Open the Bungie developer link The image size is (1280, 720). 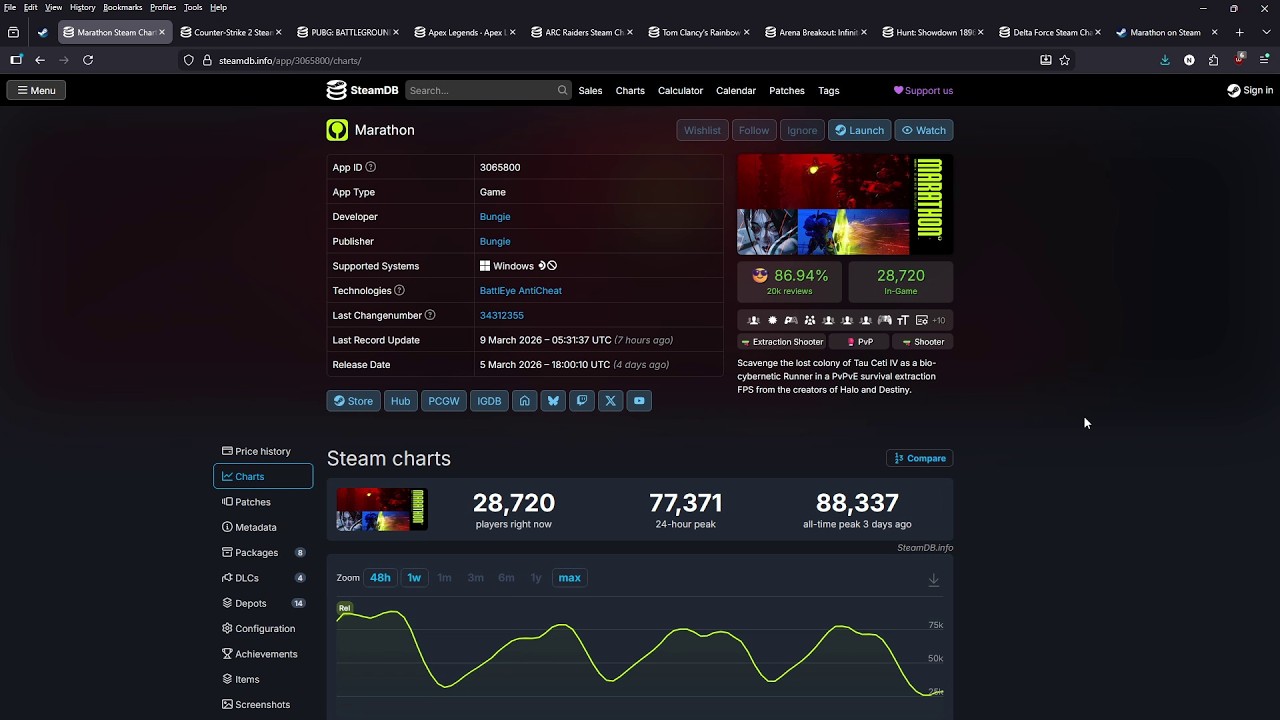click(x=495, y=216)
